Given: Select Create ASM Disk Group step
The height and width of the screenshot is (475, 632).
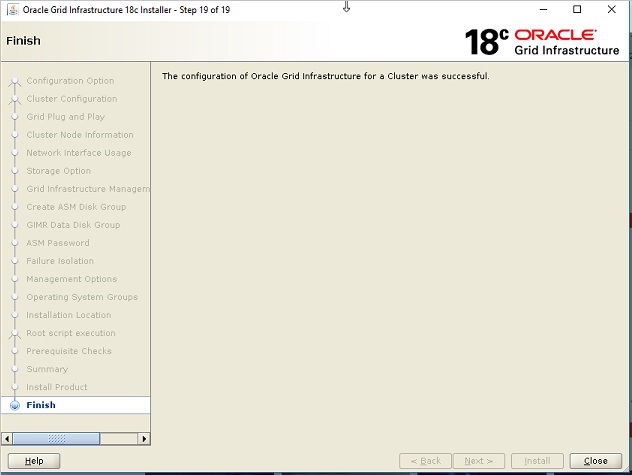Looking at the screenshot, I should point(76,207).
